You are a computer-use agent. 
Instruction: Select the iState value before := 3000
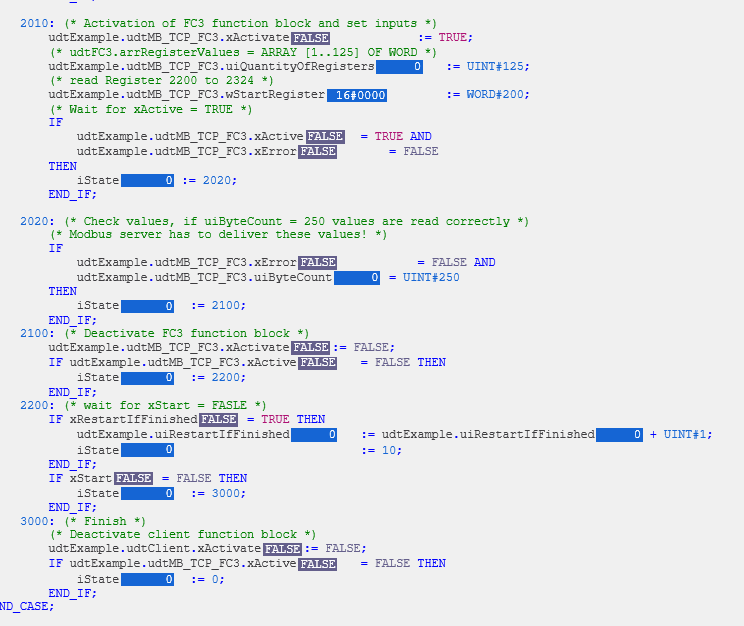point(147,494)
